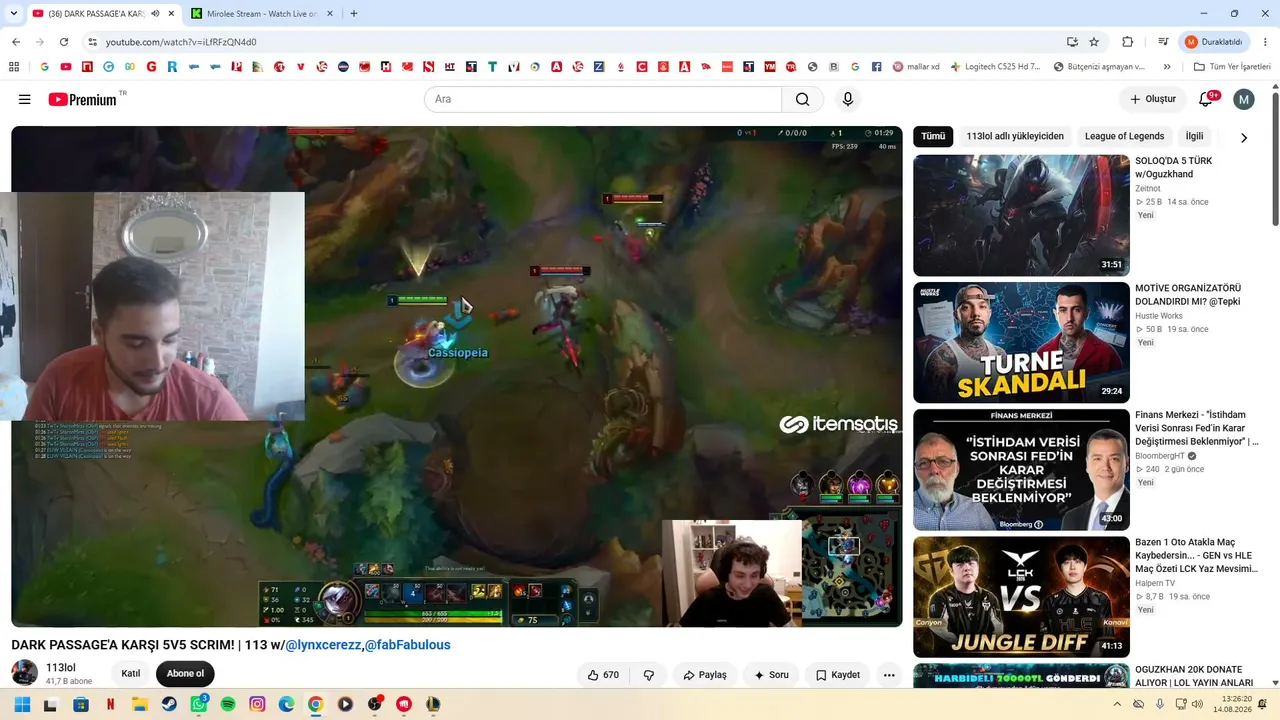Screen dimensions: 1280x720
Task: Switch to the Mirolee Stream tab
Action: 261,14
